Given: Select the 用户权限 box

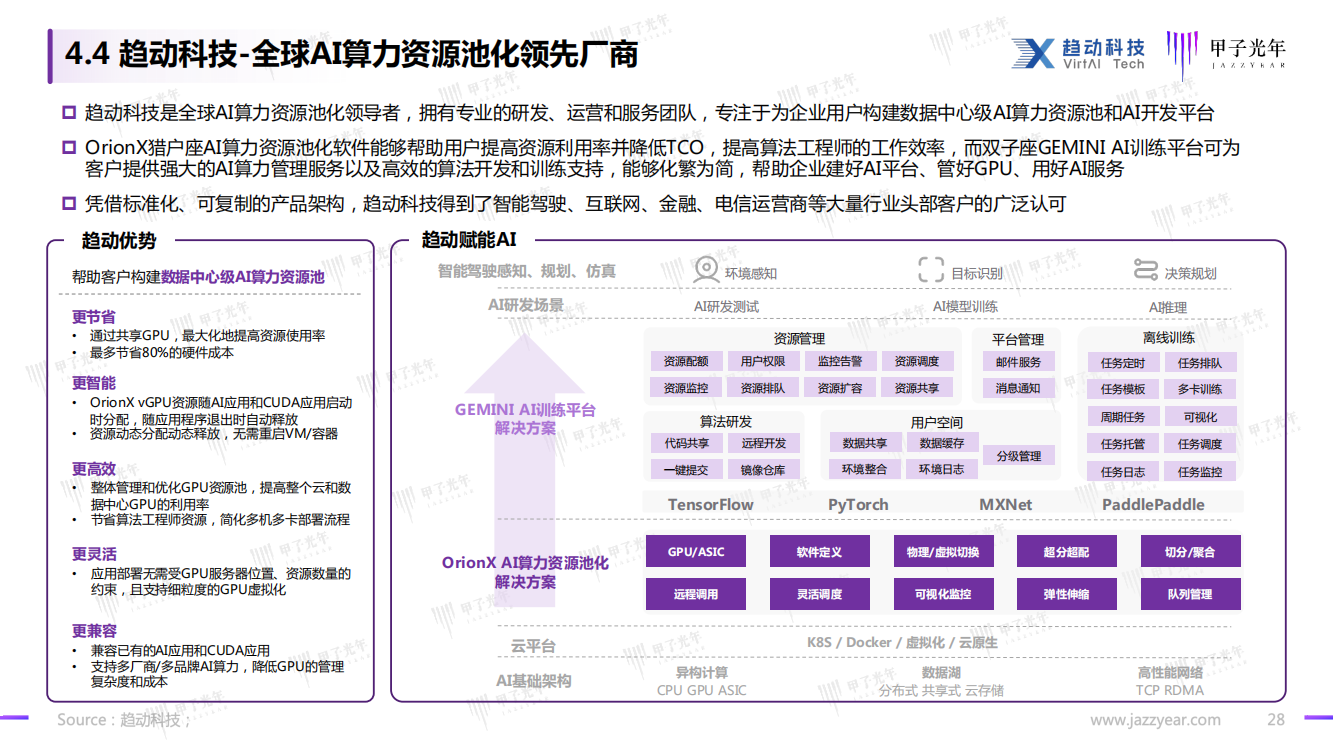Looking at the screenshot, I should point(763,361).
